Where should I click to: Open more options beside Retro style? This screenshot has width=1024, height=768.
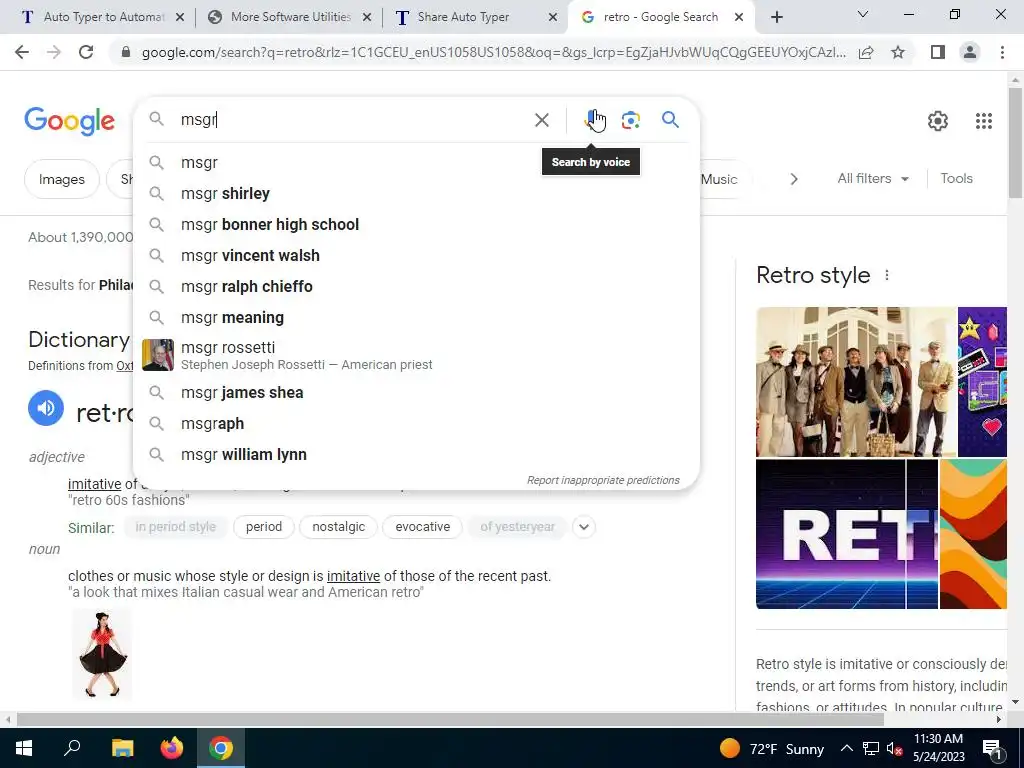(x=887, y=275)
